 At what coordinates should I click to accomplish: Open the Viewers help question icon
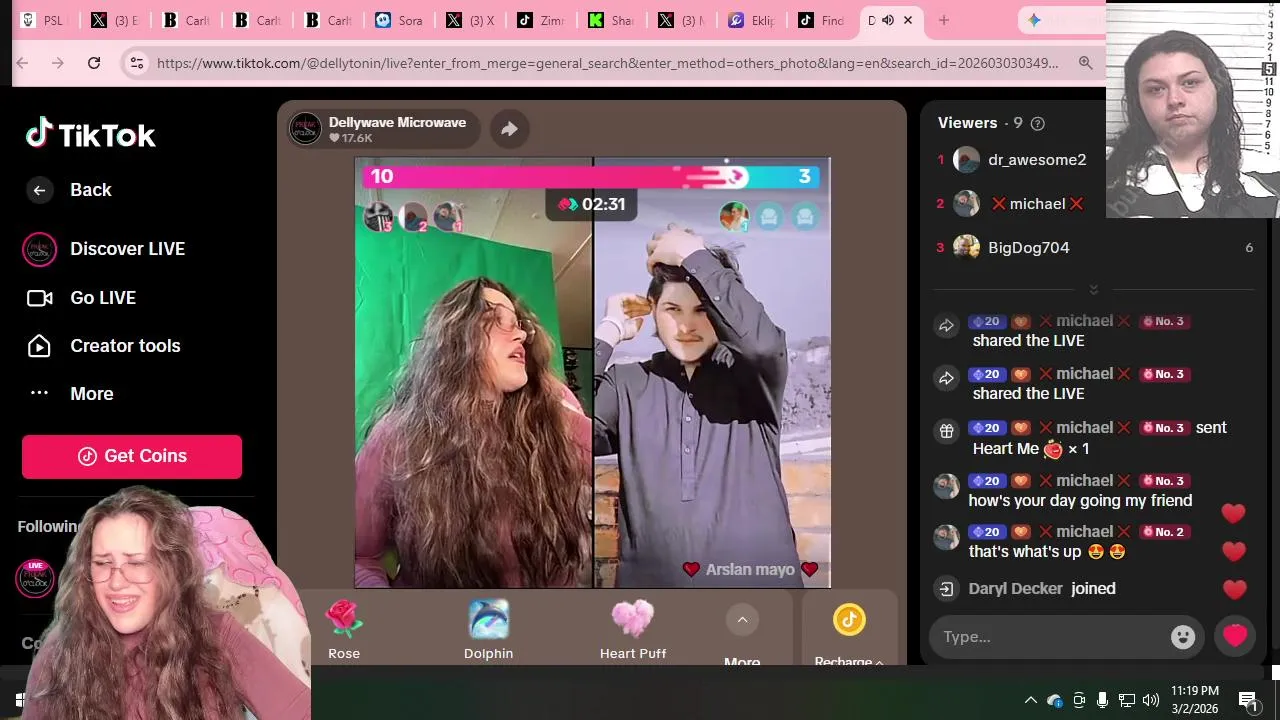[x=1037, y=124]
